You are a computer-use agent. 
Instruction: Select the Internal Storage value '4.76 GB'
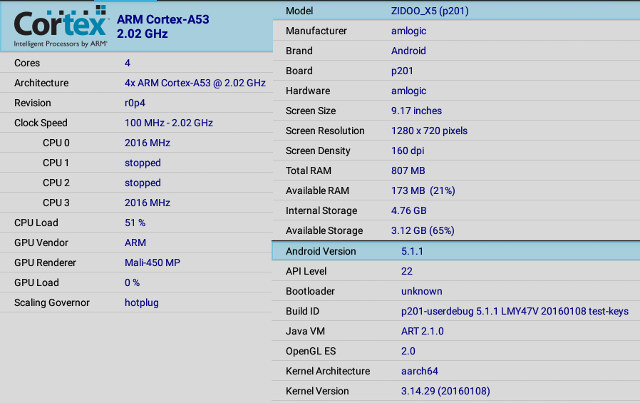coord(409,211)
